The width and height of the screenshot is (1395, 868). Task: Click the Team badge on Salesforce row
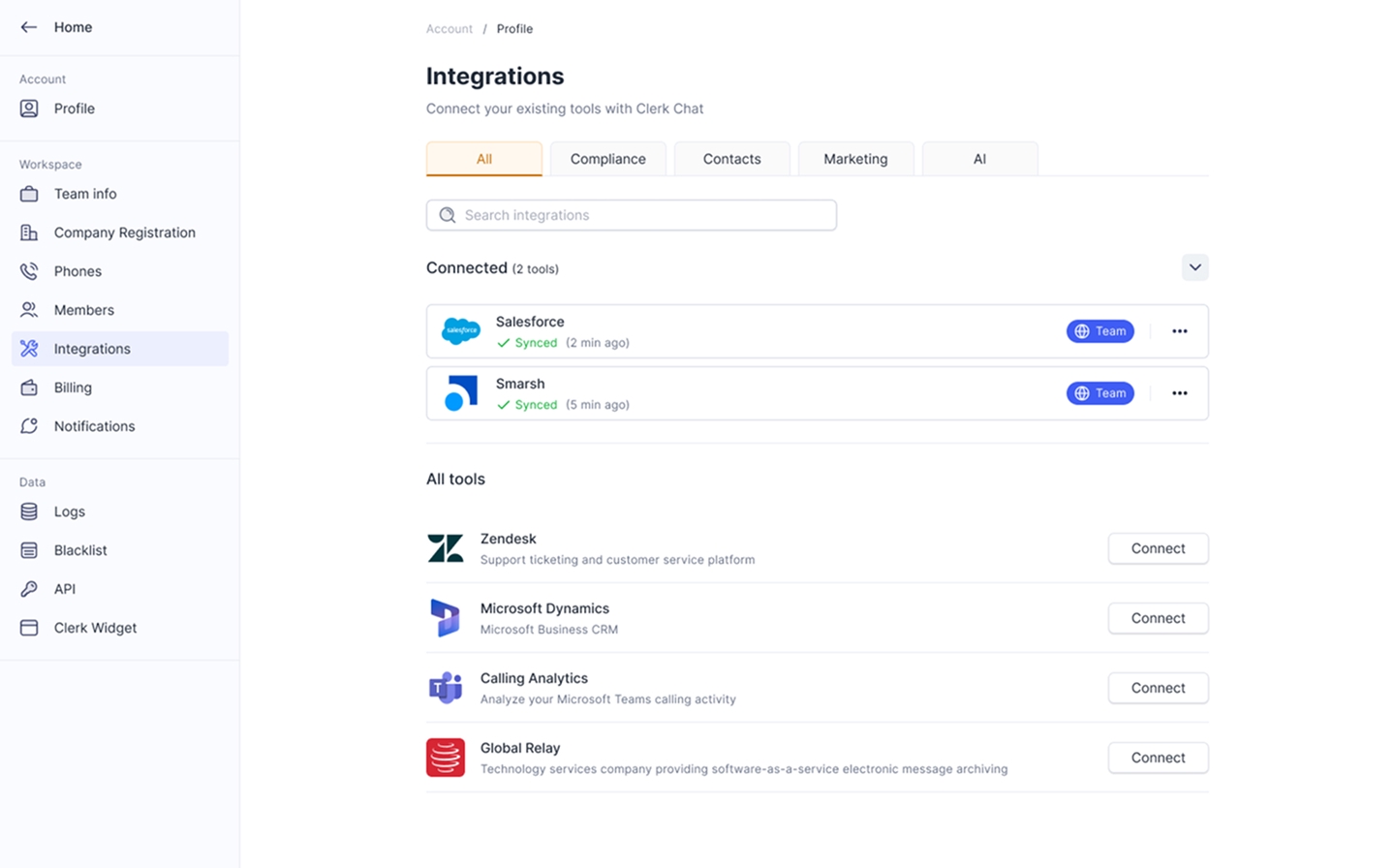pyautogui.click(x=1100, y=331)
